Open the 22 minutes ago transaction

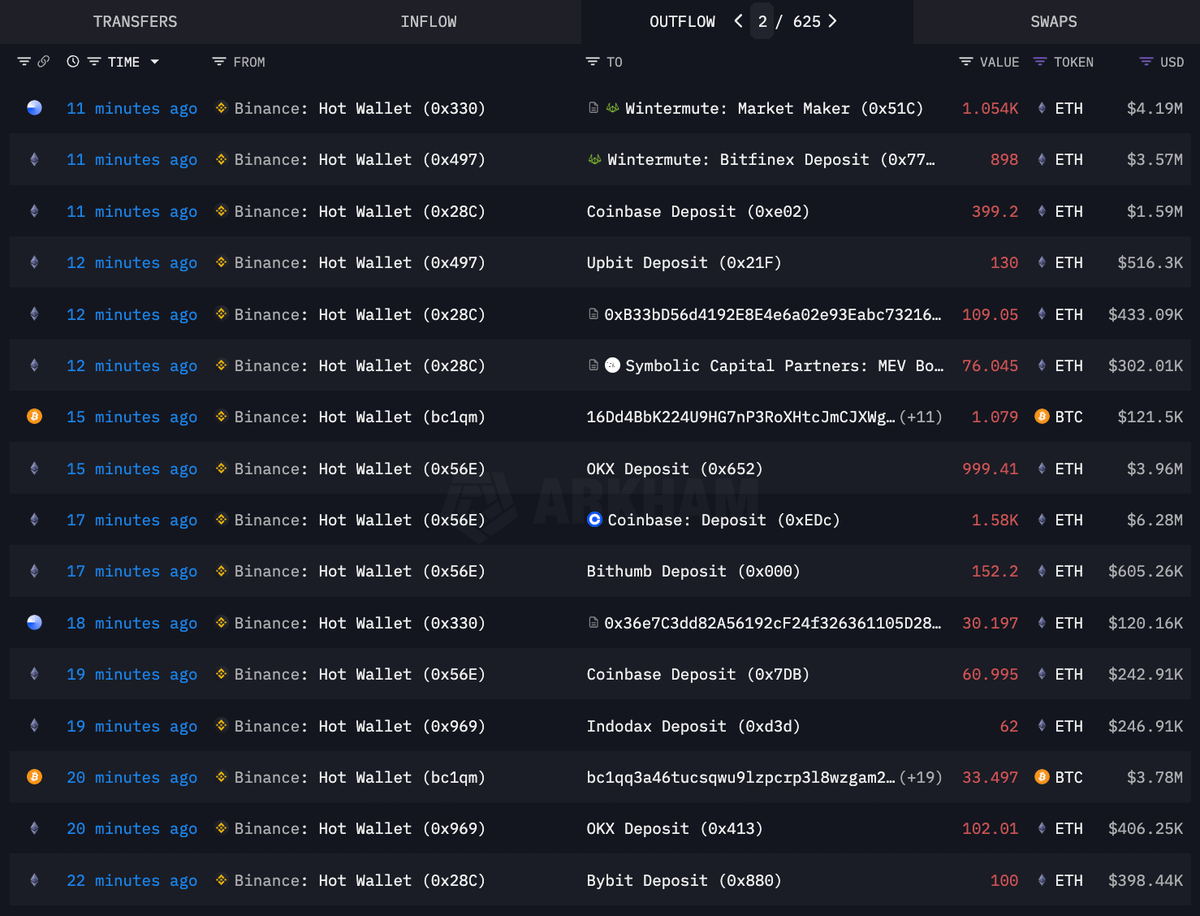[132, 881]
